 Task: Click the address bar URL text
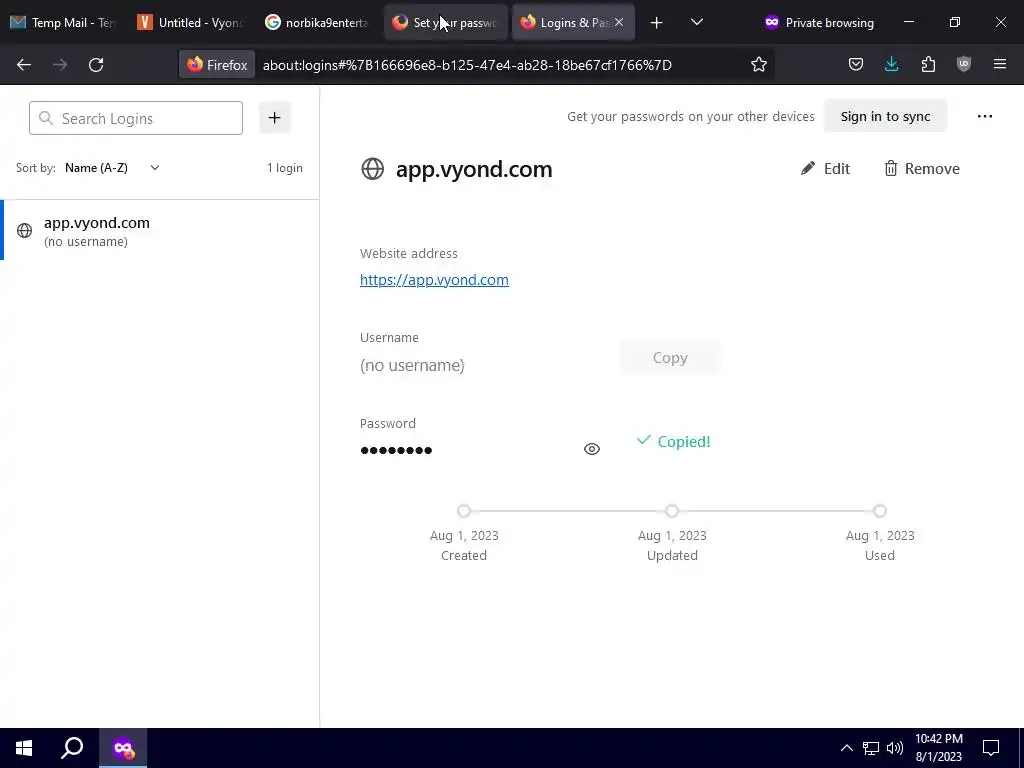(x=467, y=65)
